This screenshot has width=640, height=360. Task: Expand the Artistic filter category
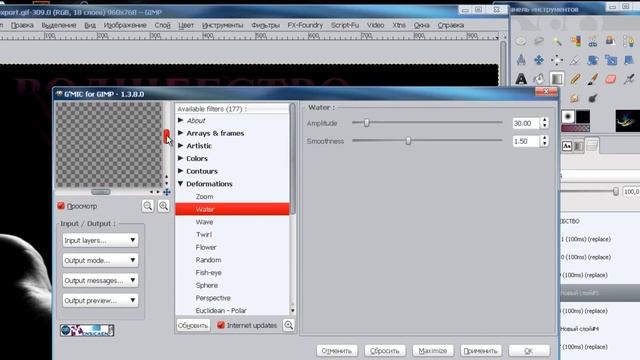point(180,146)
